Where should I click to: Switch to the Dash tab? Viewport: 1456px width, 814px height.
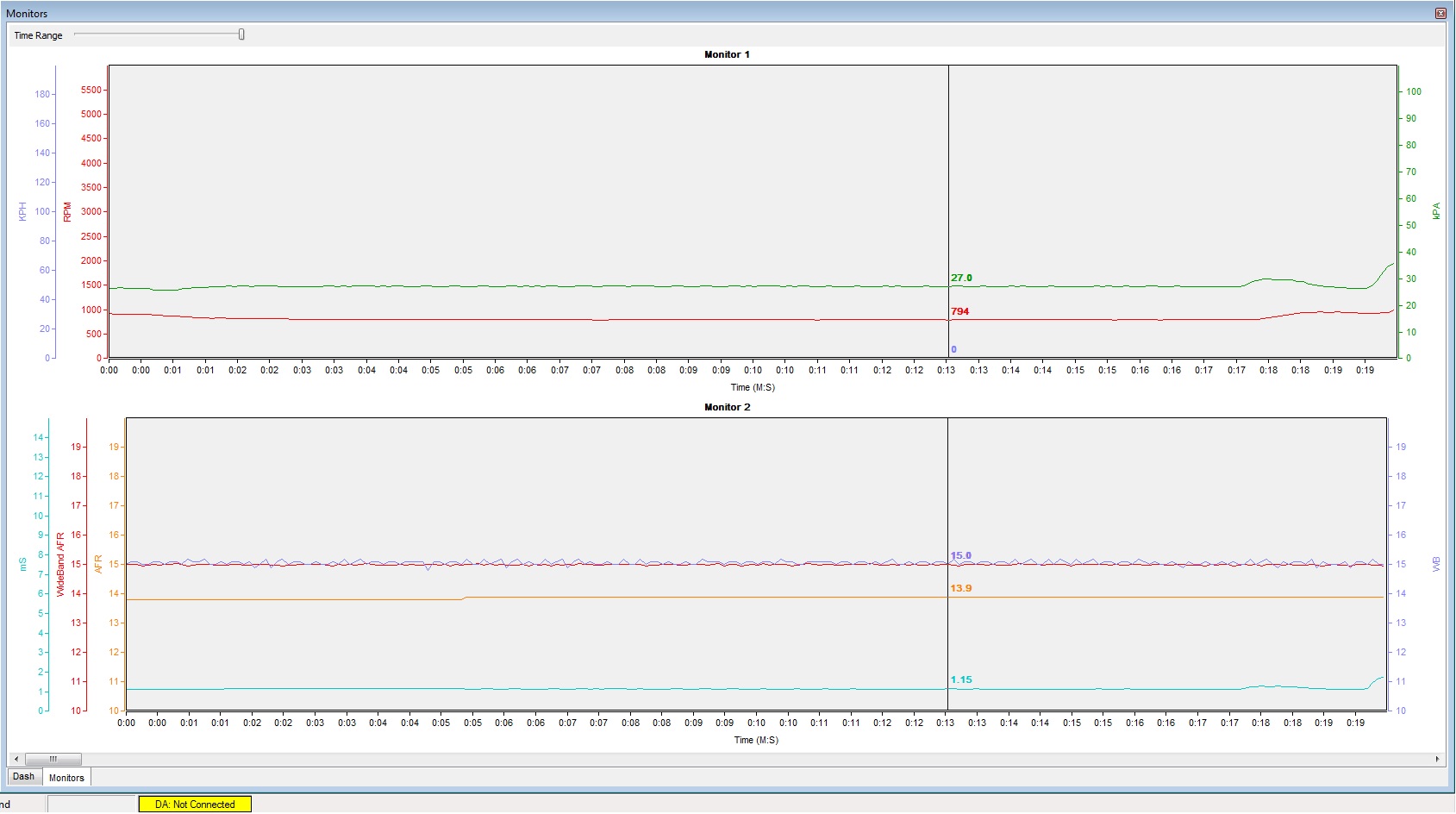[x=24, y=776]
